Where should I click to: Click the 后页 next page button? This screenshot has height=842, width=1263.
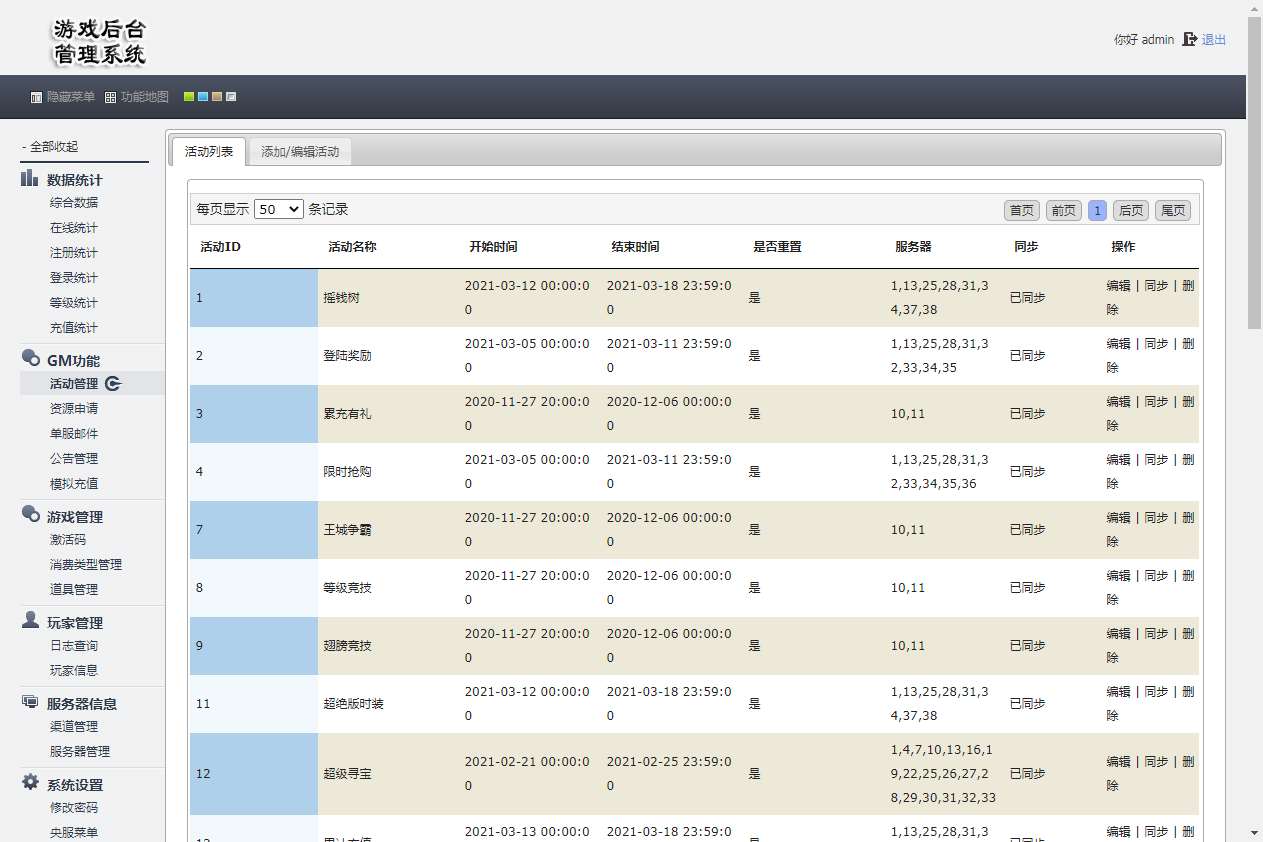coord(1130,210)
